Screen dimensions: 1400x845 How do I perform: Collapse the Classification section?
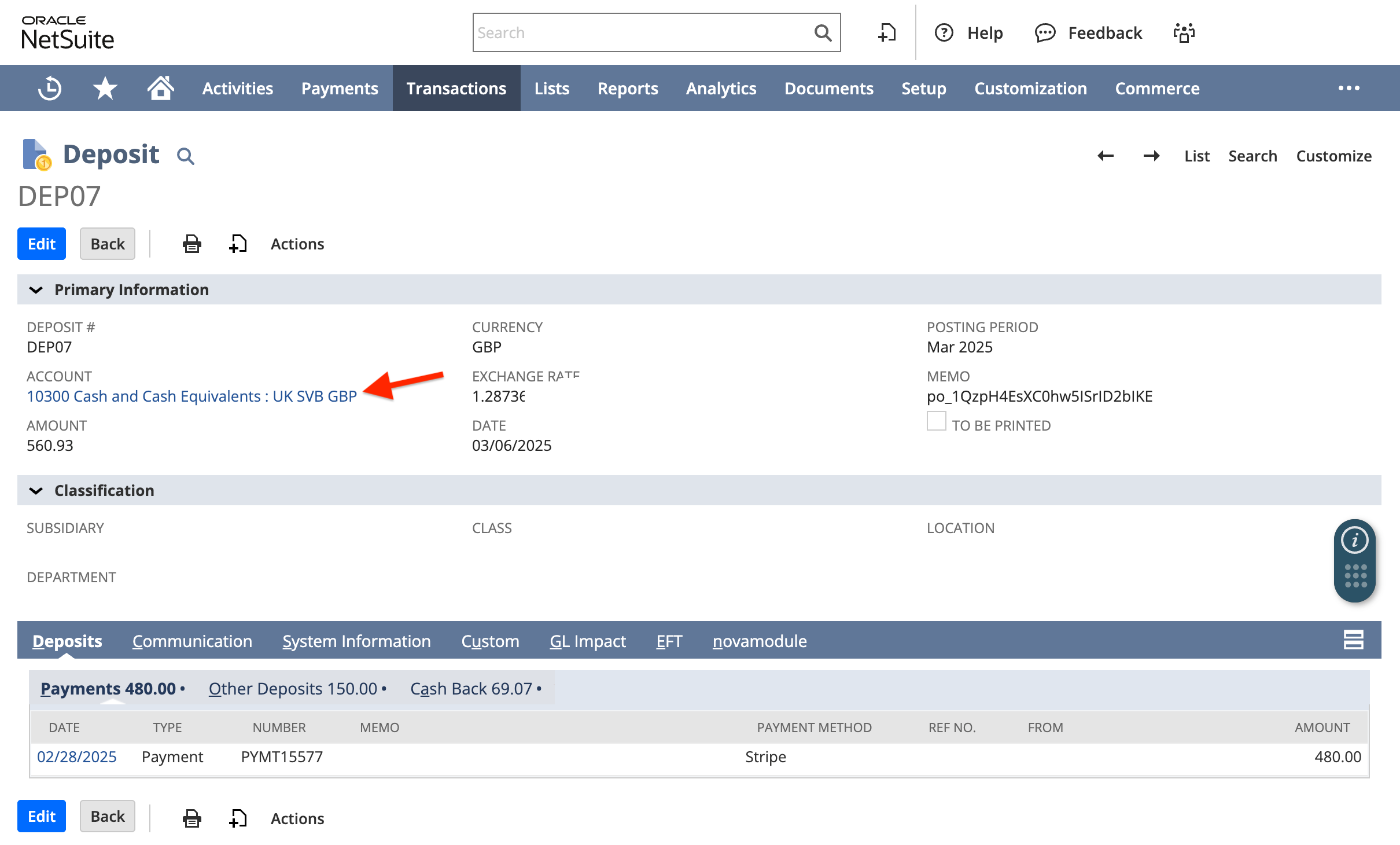pos(36,491)
